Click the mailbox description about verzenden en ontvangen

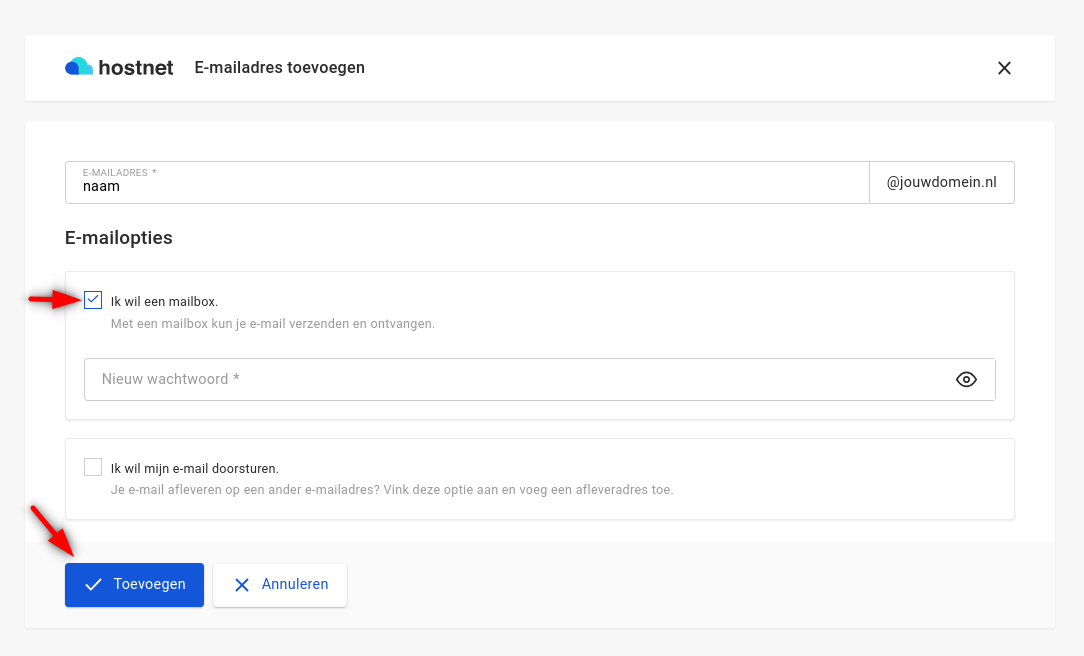click(x=272, y=324)
